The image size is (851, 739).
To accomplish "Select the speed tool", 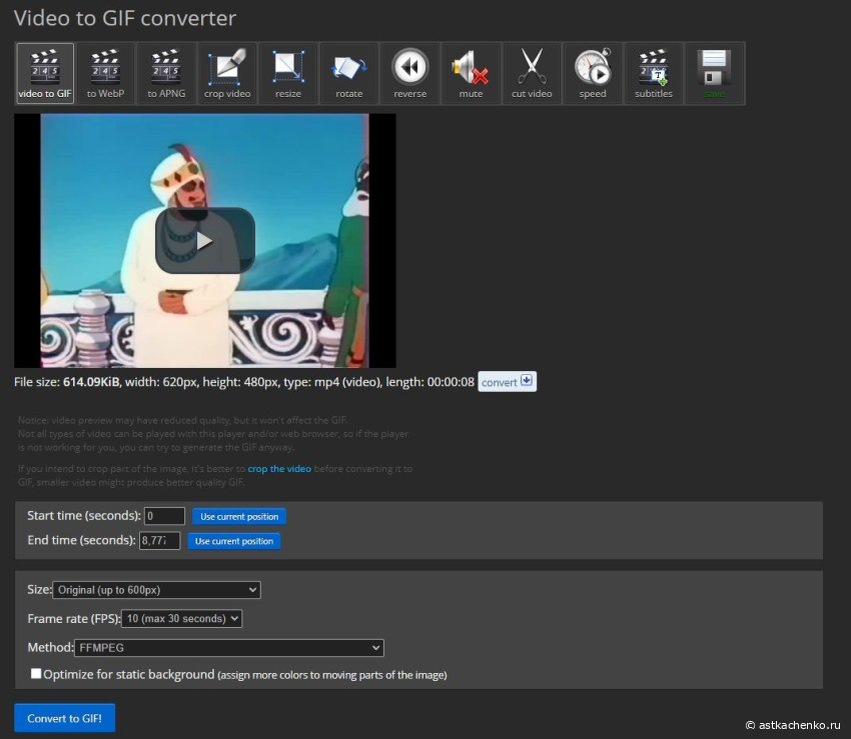I will pyautogui.click(x=592, y=73).
